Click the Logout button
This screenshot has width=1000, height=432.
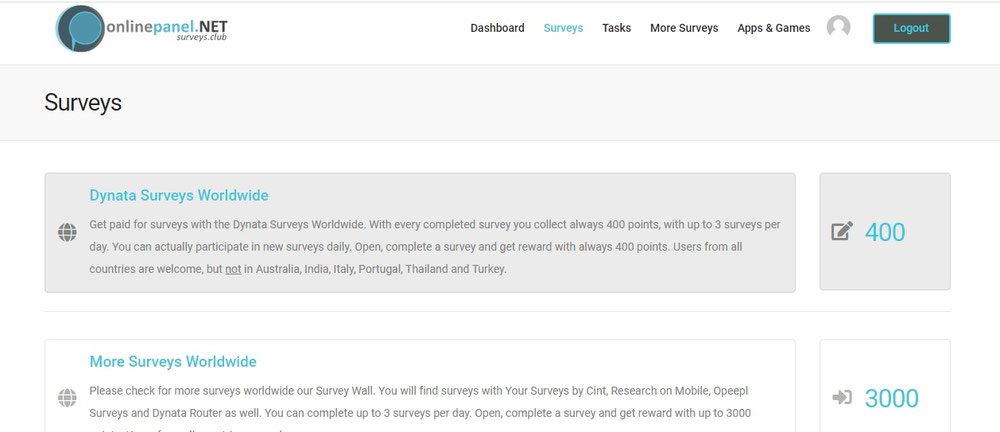click(x=911, y=28)
